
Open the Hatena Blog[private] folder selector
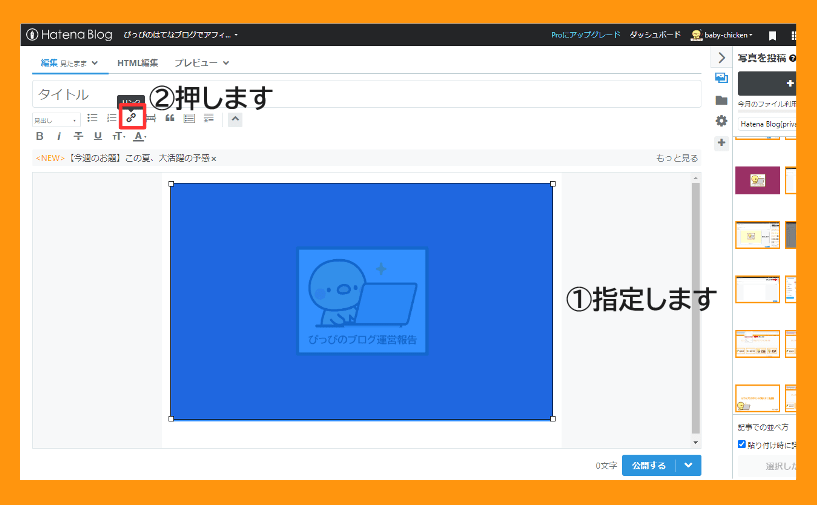coord(767,124)
